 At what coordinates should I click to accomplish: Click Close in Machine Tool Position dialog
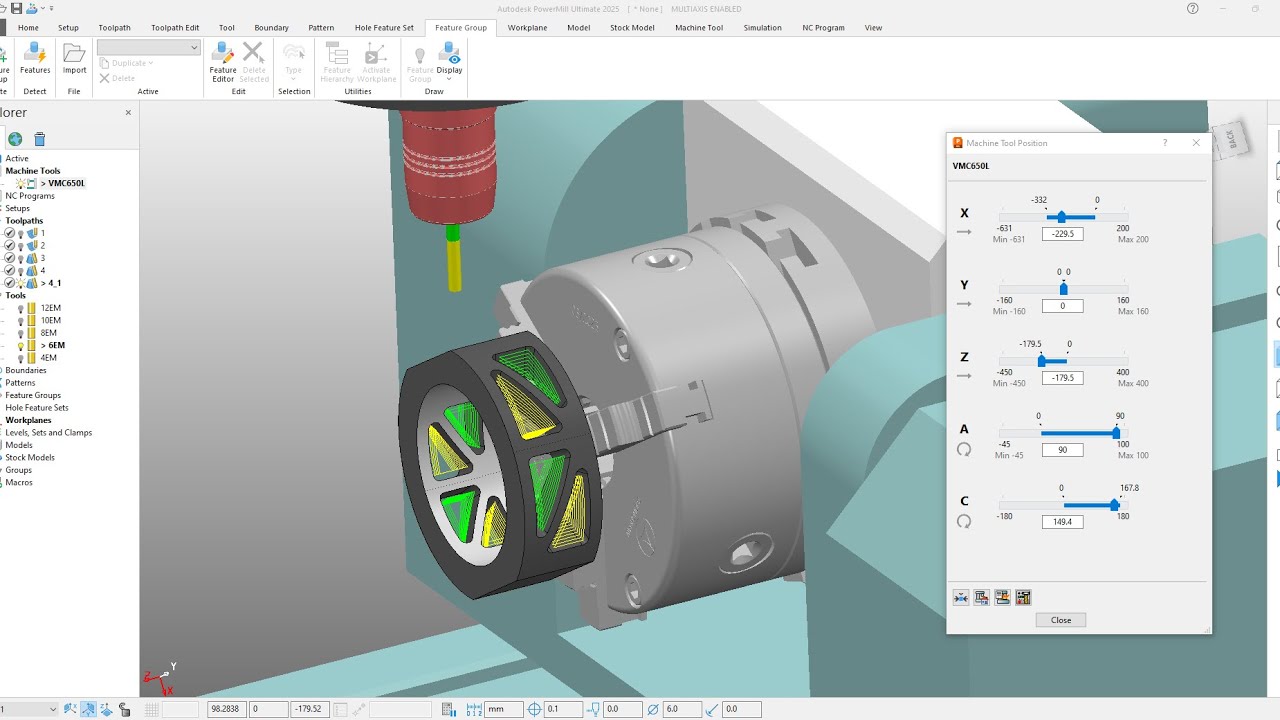pos(1061,620)
